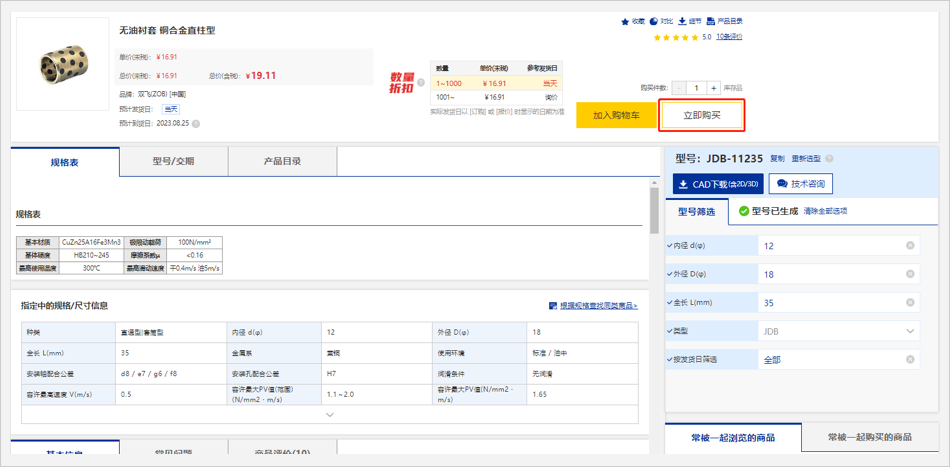This screenshot has width=950, height=467.
Task: Expand the specification table chevron
Action: (x=330, y=414)
